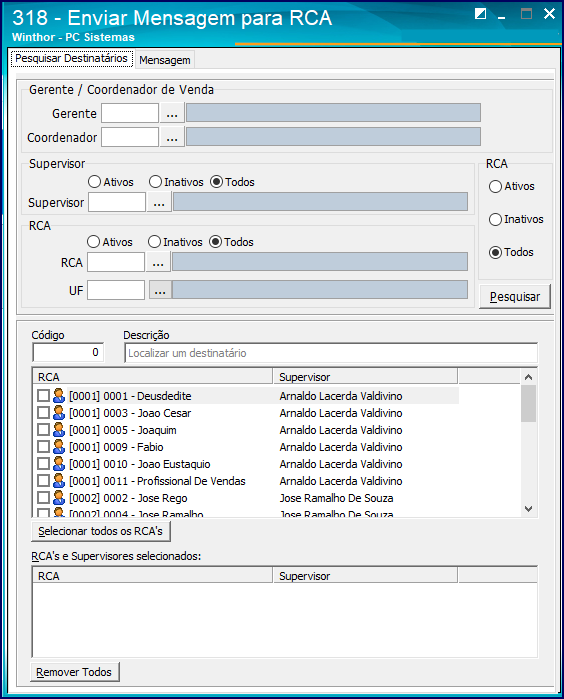Check the box for 0003 - Joao Cesar
The image size is (564, 699).
[x=43, y=413]
